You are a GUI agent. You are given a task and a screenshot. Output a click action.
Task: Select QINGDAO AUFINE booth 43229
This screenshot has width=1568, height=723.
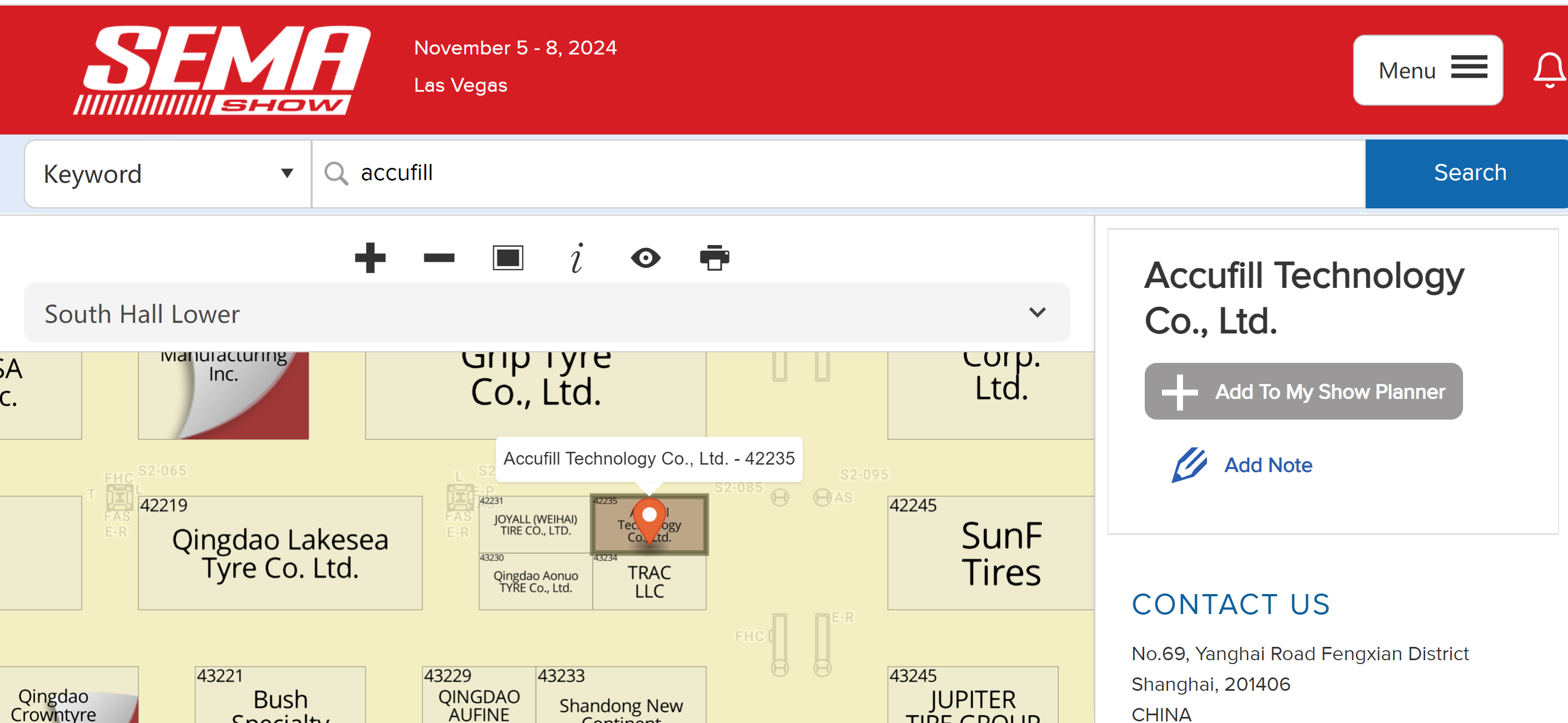[x=479, y=695]
